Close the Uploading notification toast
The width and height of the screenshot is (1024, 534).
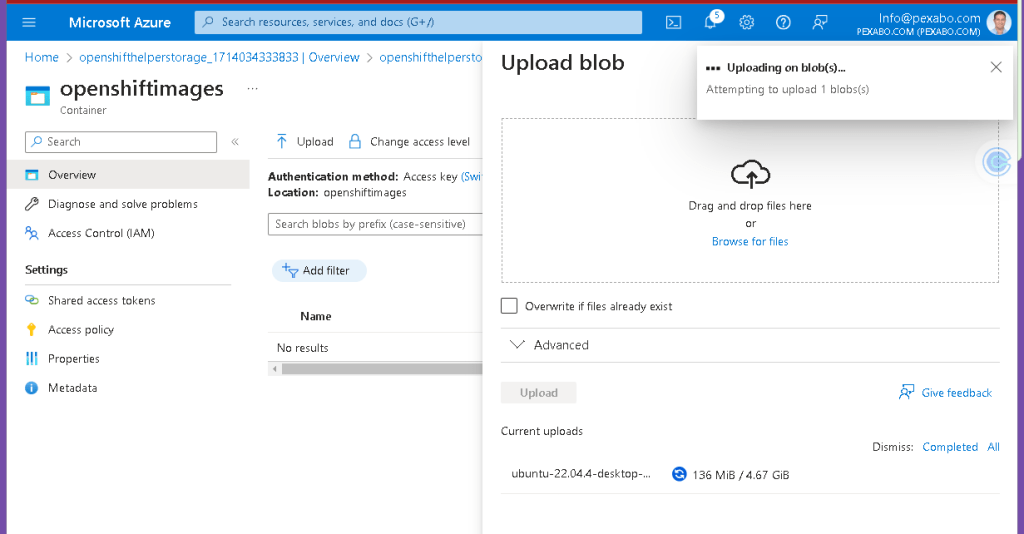point(996,67)
